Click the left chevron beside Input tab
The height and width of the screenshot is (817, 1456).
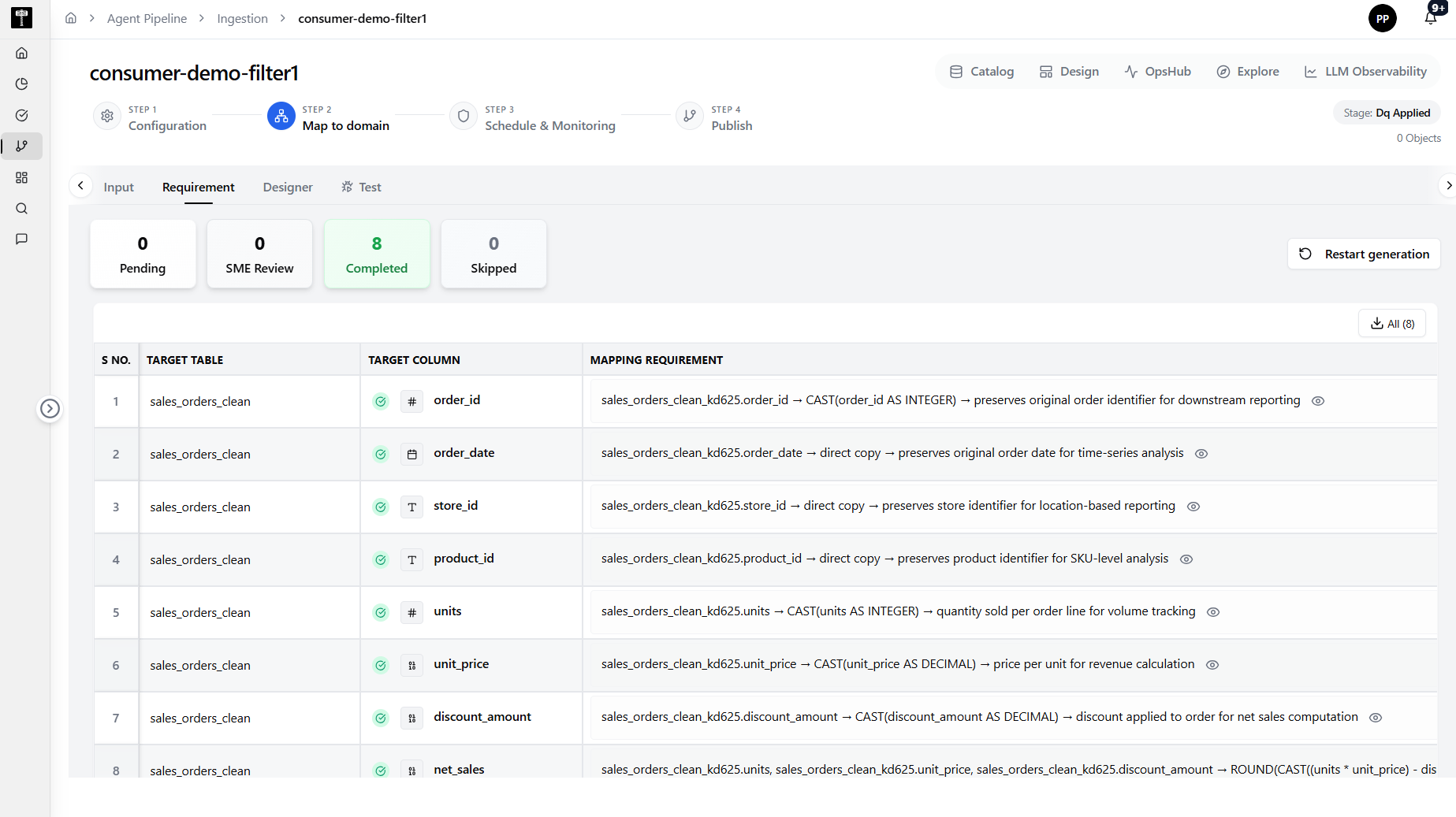(80, 185)
